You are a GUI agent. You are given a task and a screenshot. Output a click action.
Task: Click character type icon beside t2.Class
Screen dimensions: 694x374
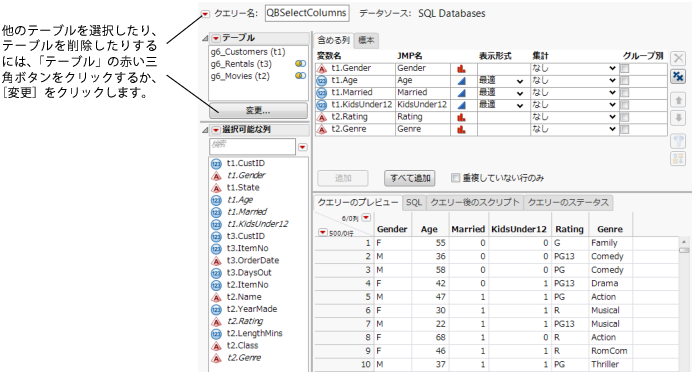point(216,346)
